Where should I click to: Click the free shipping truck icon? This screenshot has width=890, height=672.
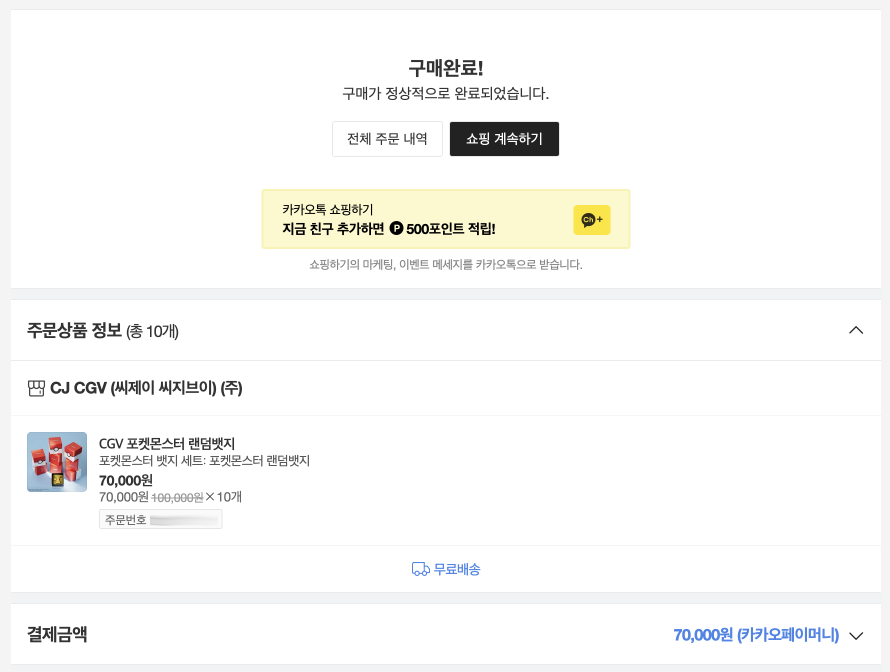coord(420,569)
